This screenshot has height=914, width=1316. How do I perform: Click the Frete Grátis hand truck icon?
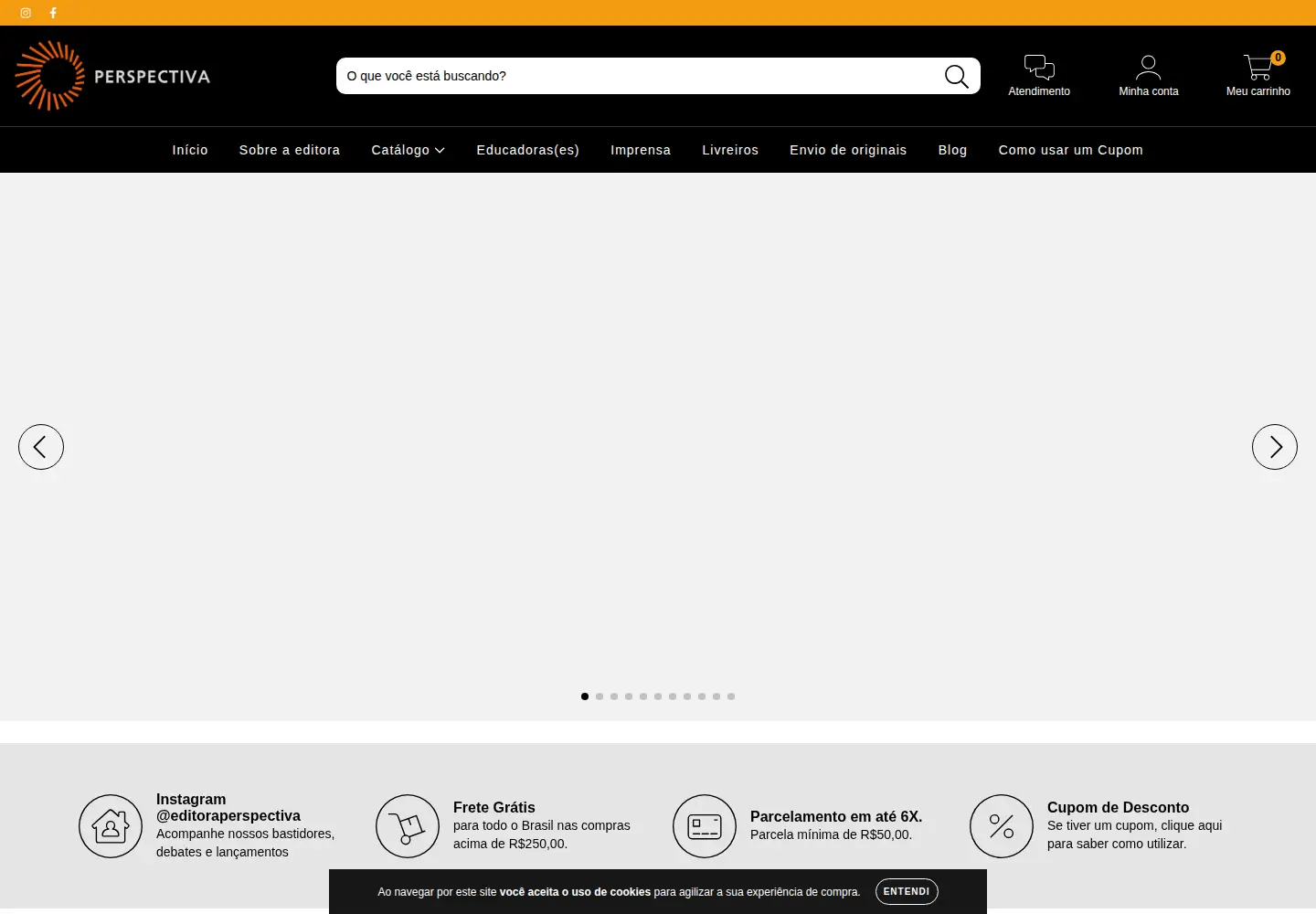tap(408, 826)
